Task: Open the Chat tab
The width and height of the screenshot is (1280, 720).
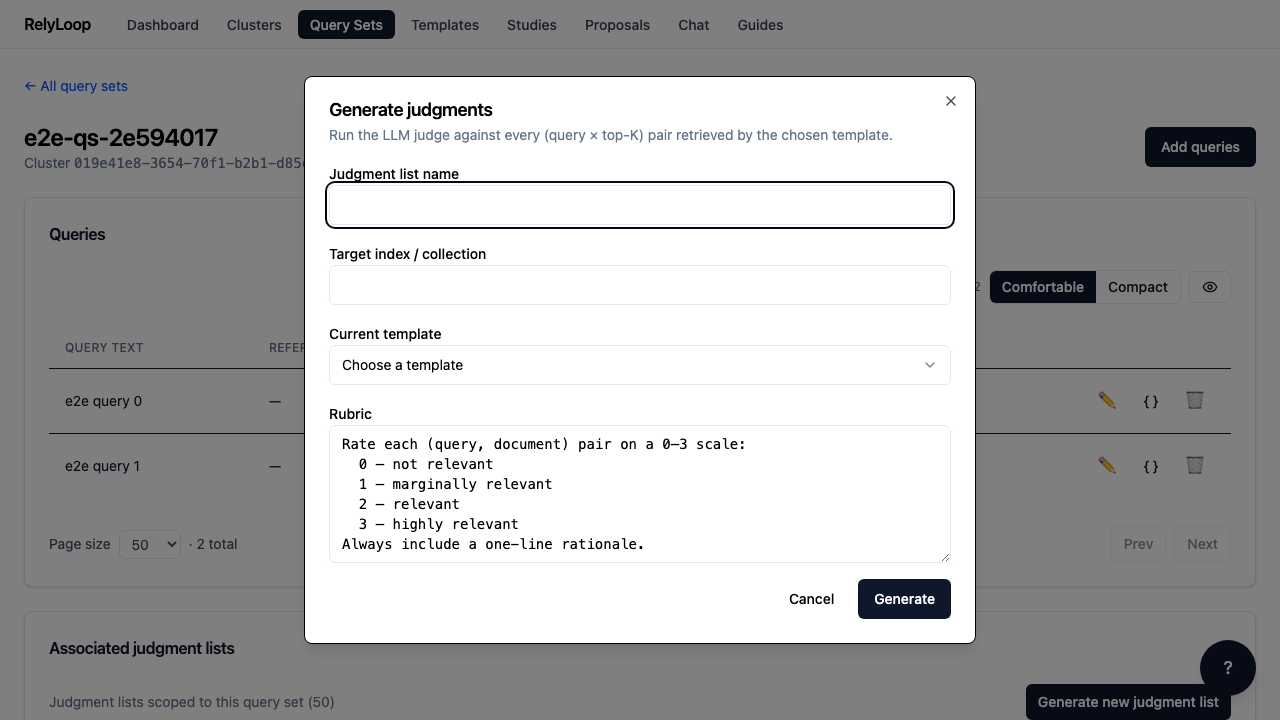Action: (694, 25)
